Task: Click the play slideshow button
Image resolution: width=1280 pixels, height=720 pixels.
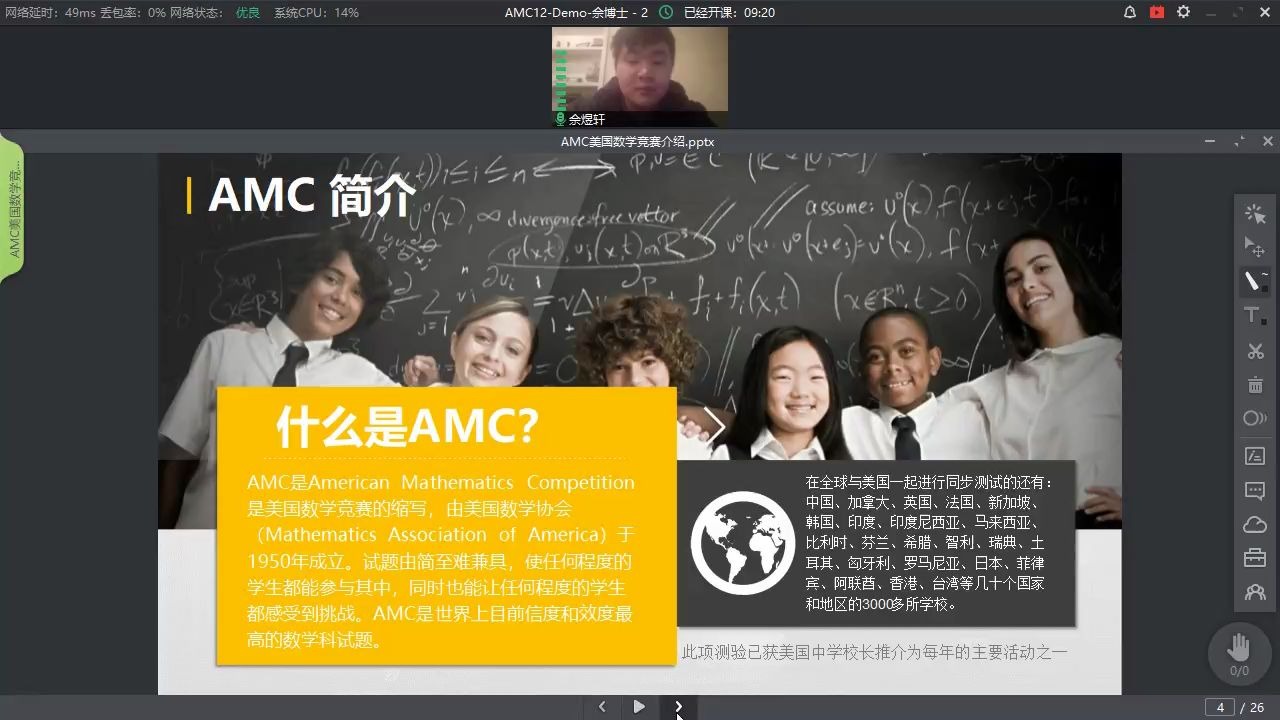Action: point(639,707)
